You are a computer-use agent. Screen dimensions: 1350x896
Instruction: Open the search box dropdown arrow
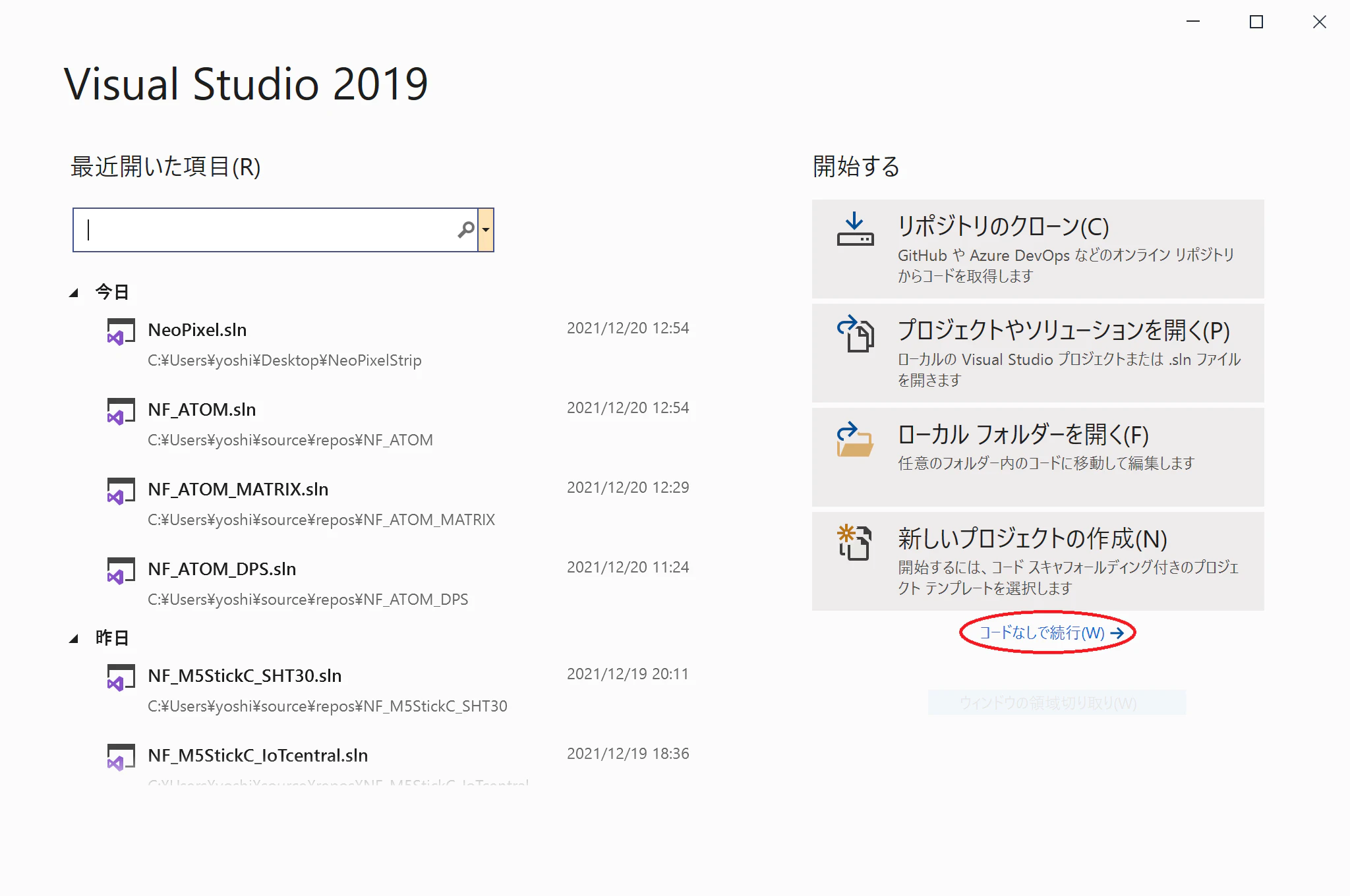click(486, 230)
